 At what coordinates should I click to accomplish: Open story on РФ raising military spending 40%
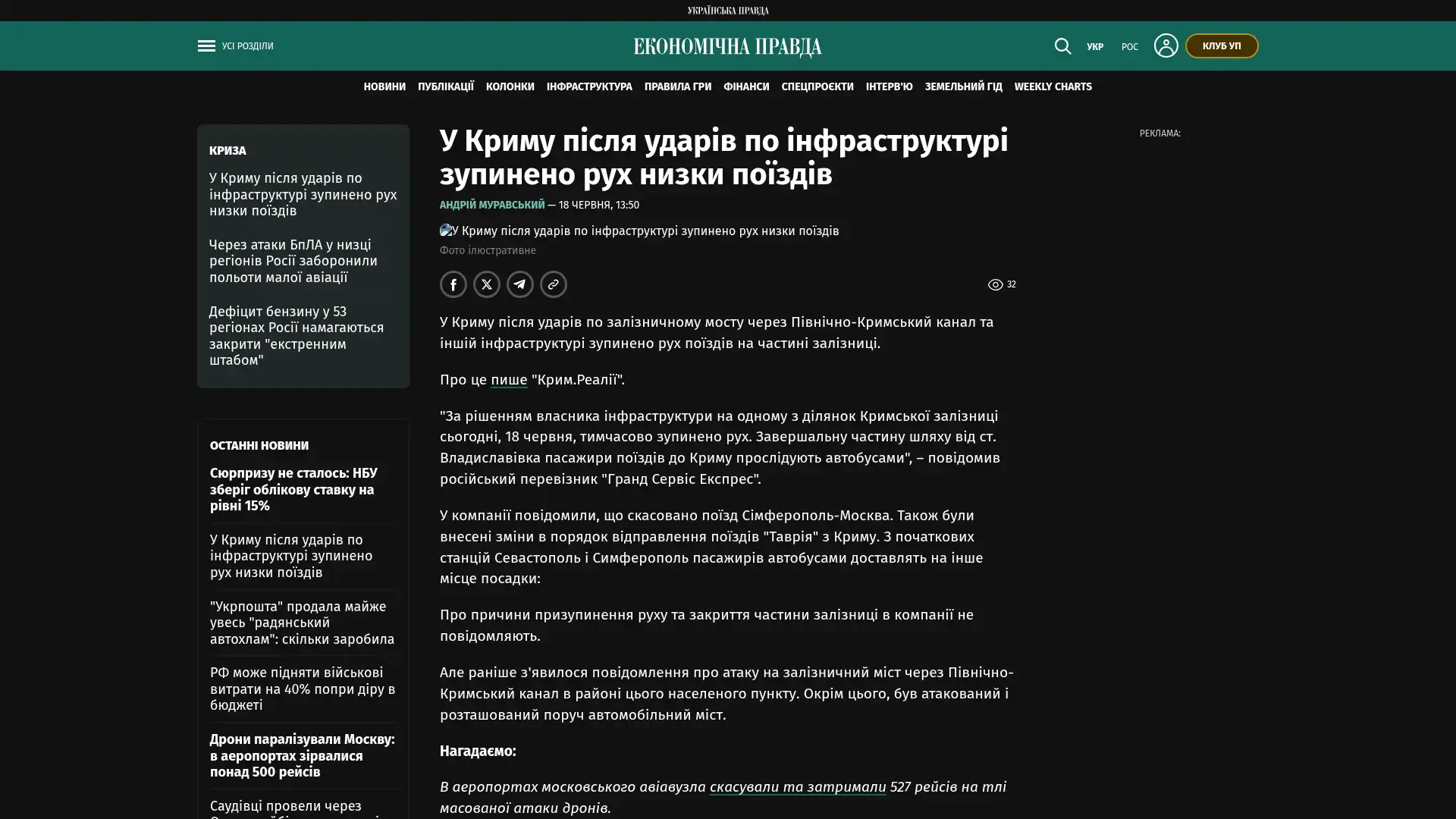303,689
